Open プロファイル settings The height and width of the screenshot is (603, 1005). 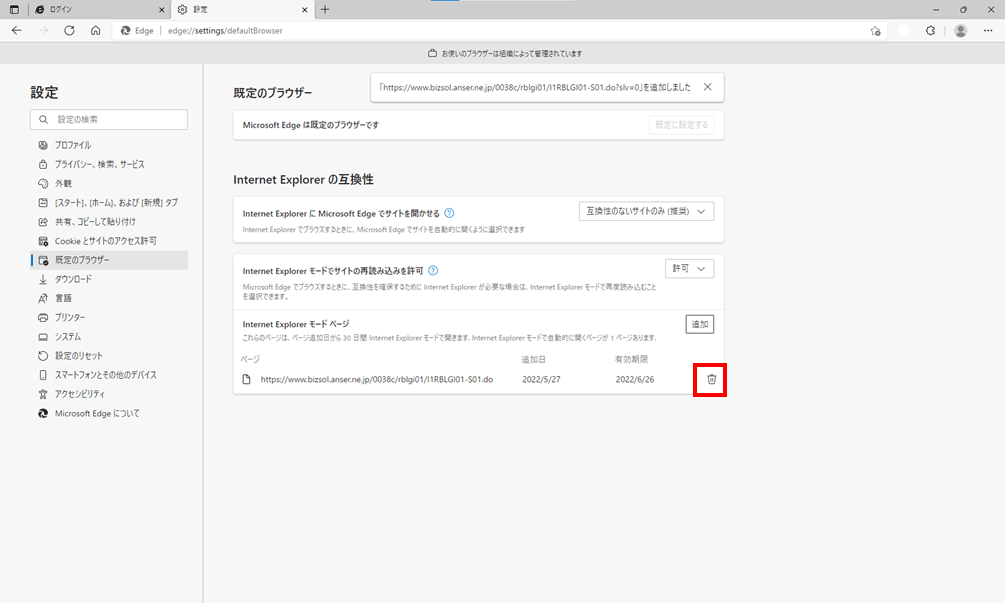pyautogui.click(x=109, y=145)
